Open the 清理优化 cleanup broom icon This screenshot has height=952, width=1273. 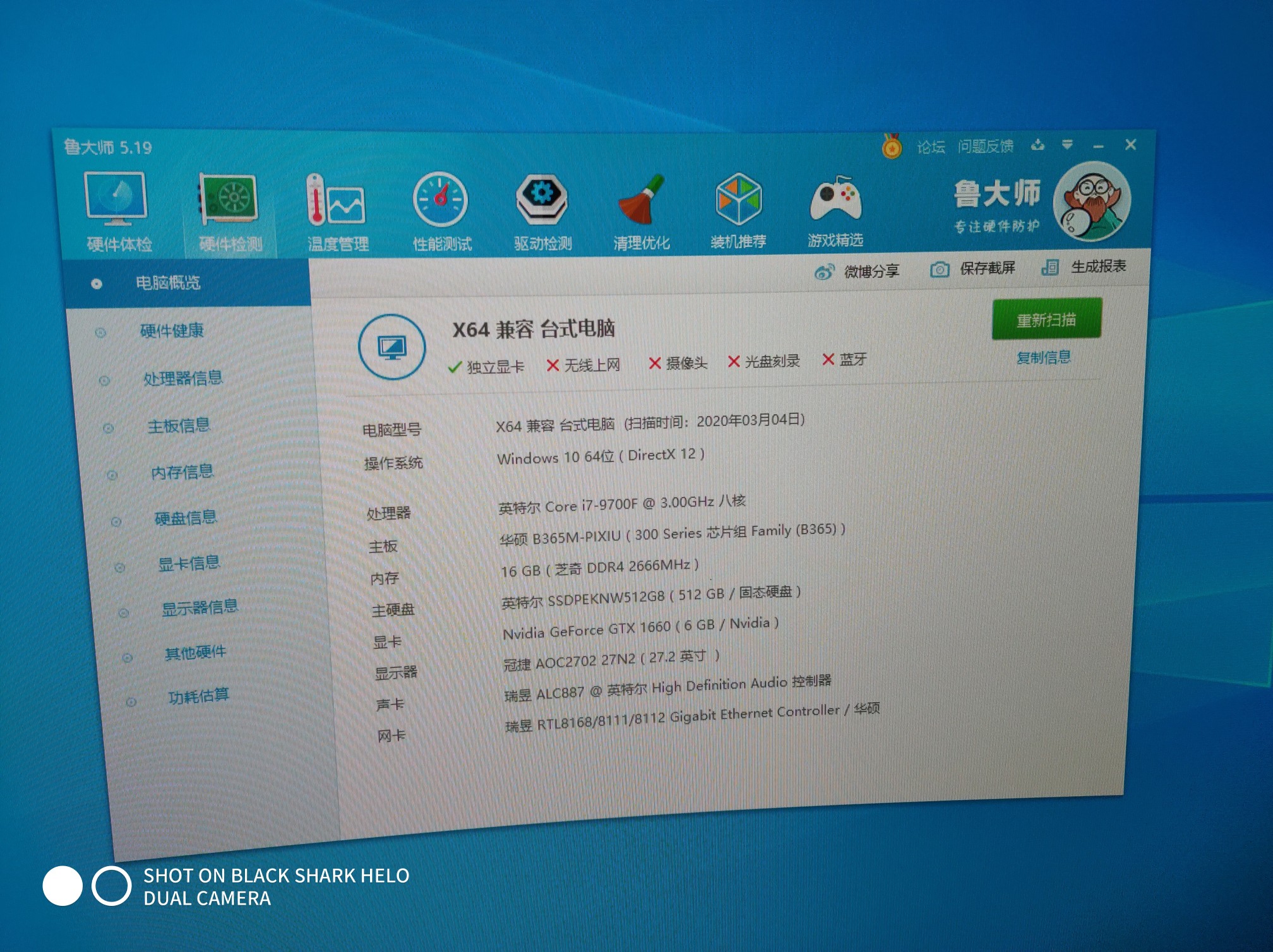[x=641, y=201]
